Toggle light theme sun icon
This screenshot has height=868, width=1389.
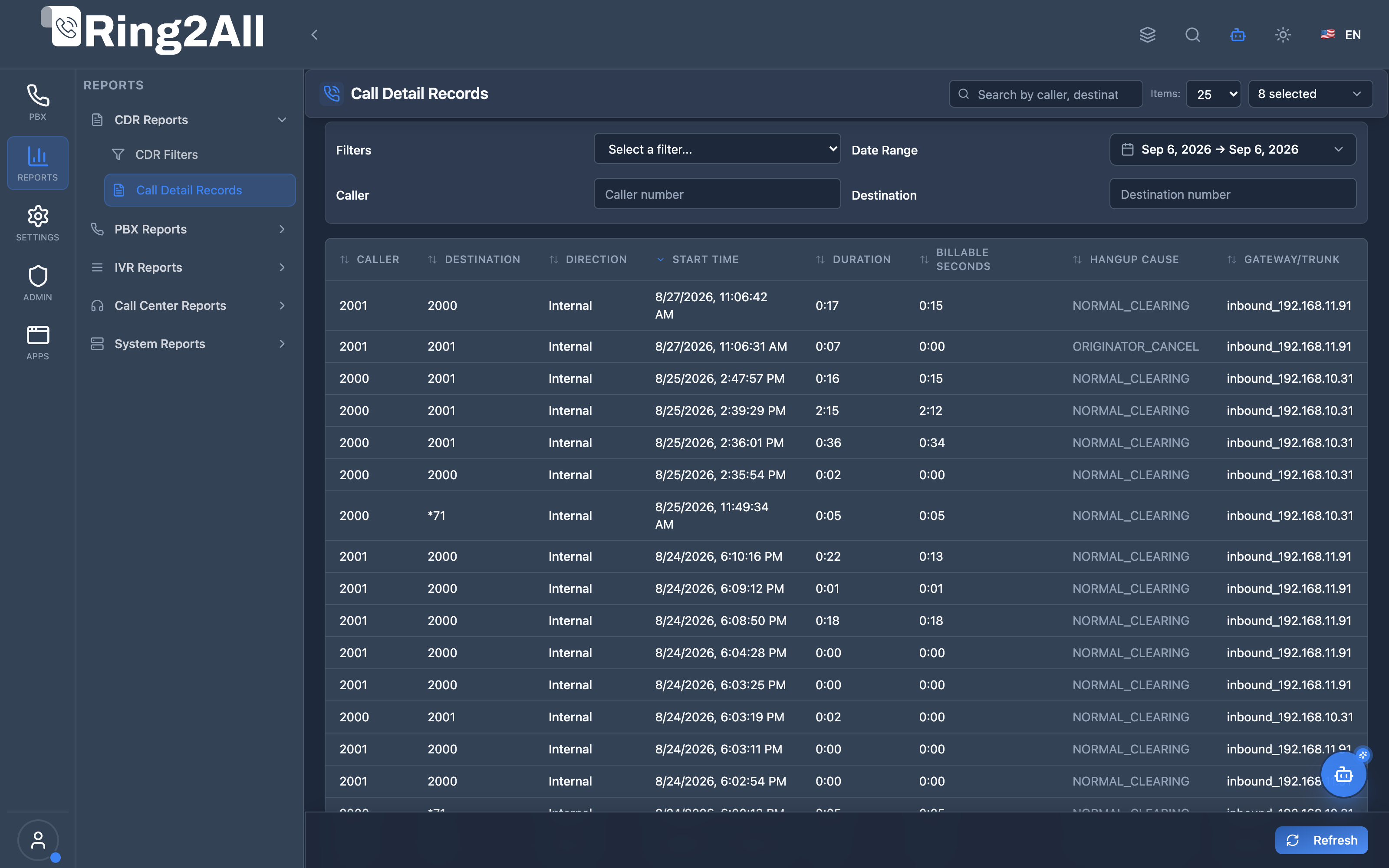pos(1283,35)
